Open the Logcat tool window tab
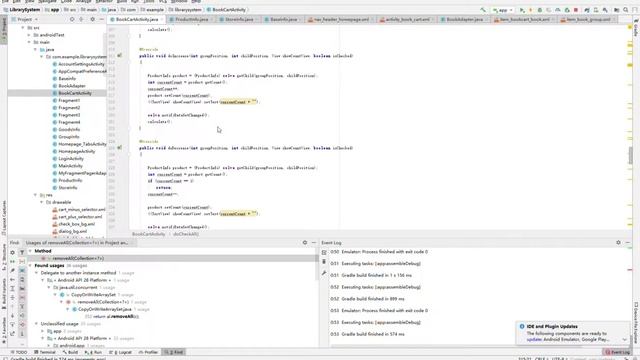Viewport: 640px width, 360px height. (x=121, y=352)
